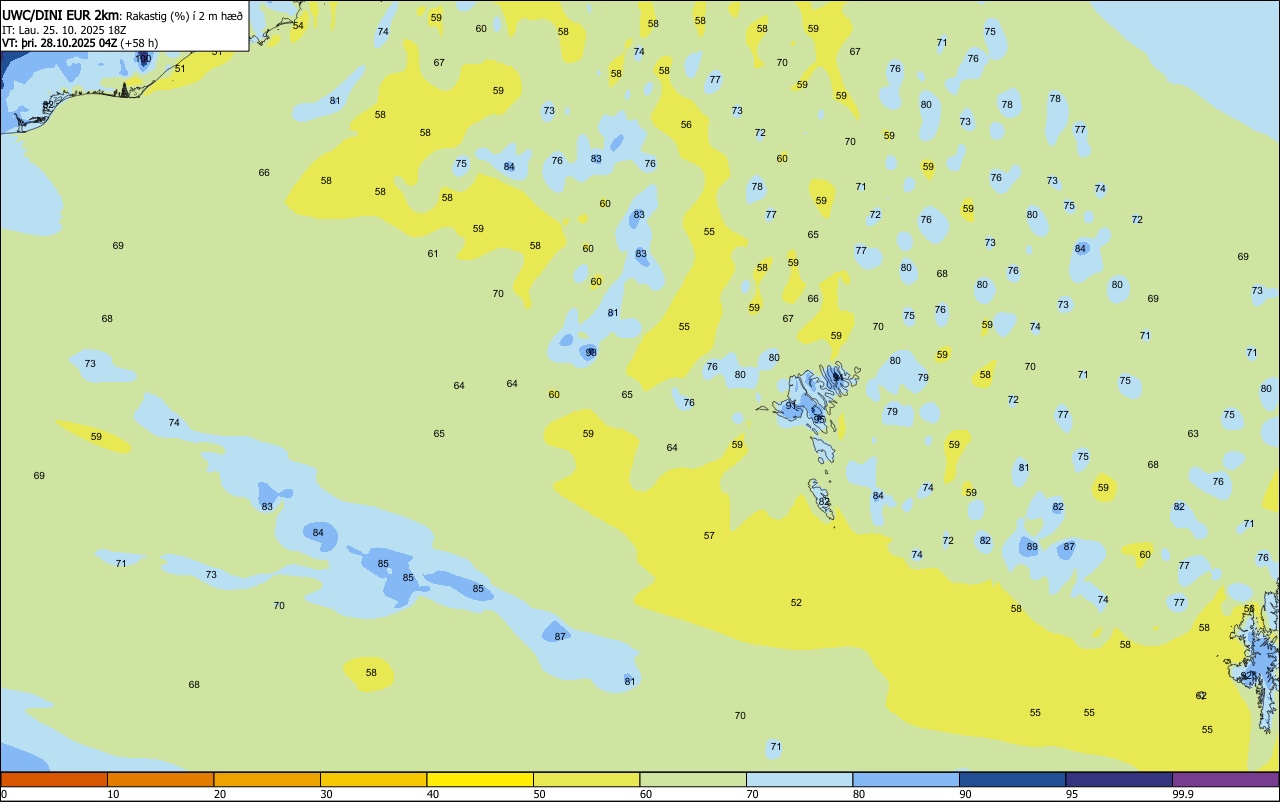
Task: Click the map humidity value "61"
Action: pos(433,254)
